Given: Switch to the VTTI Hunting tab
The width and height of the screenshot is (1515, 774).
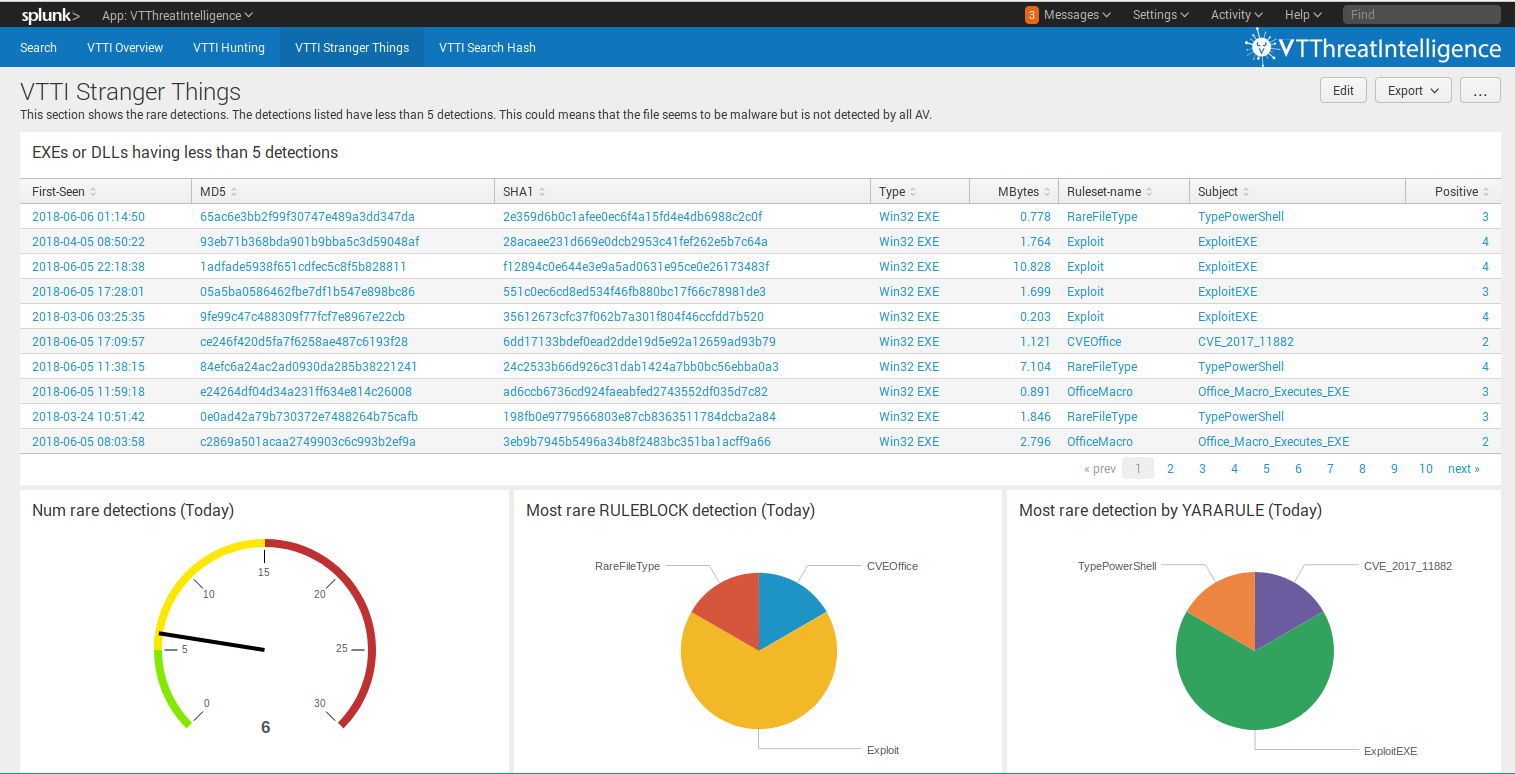Looking at the screenshot, I should click(228, 47).
